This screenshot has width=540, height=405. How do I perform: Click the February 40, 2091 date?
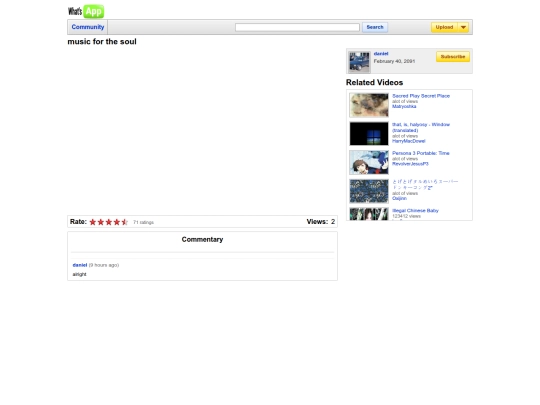394,61
